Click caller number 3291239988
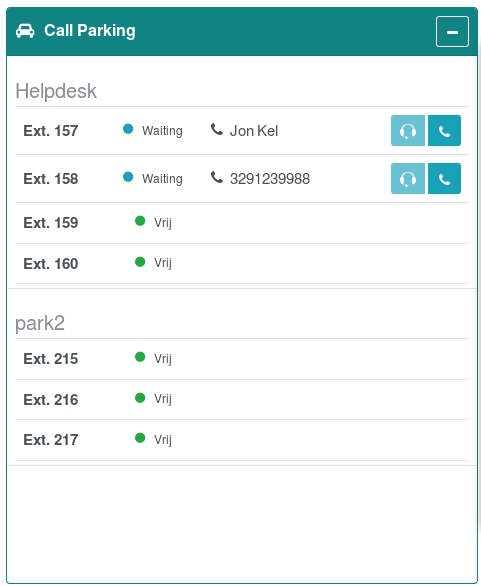Screen dimensions: 481x586 tap(270, 179)
